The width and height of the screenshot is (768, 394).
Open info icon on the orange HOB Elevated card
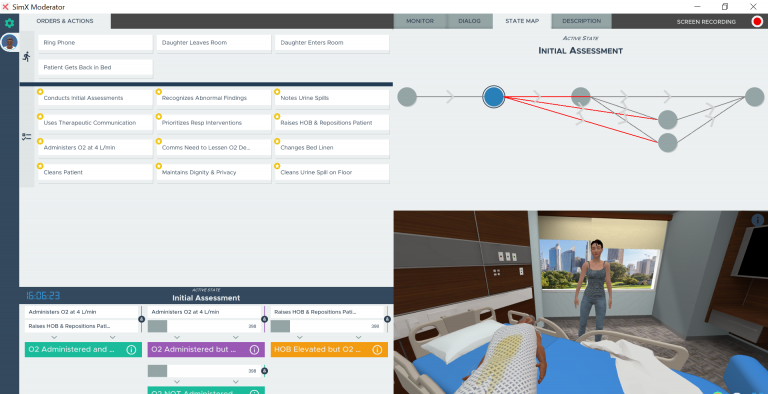click(x=377, y=349)
